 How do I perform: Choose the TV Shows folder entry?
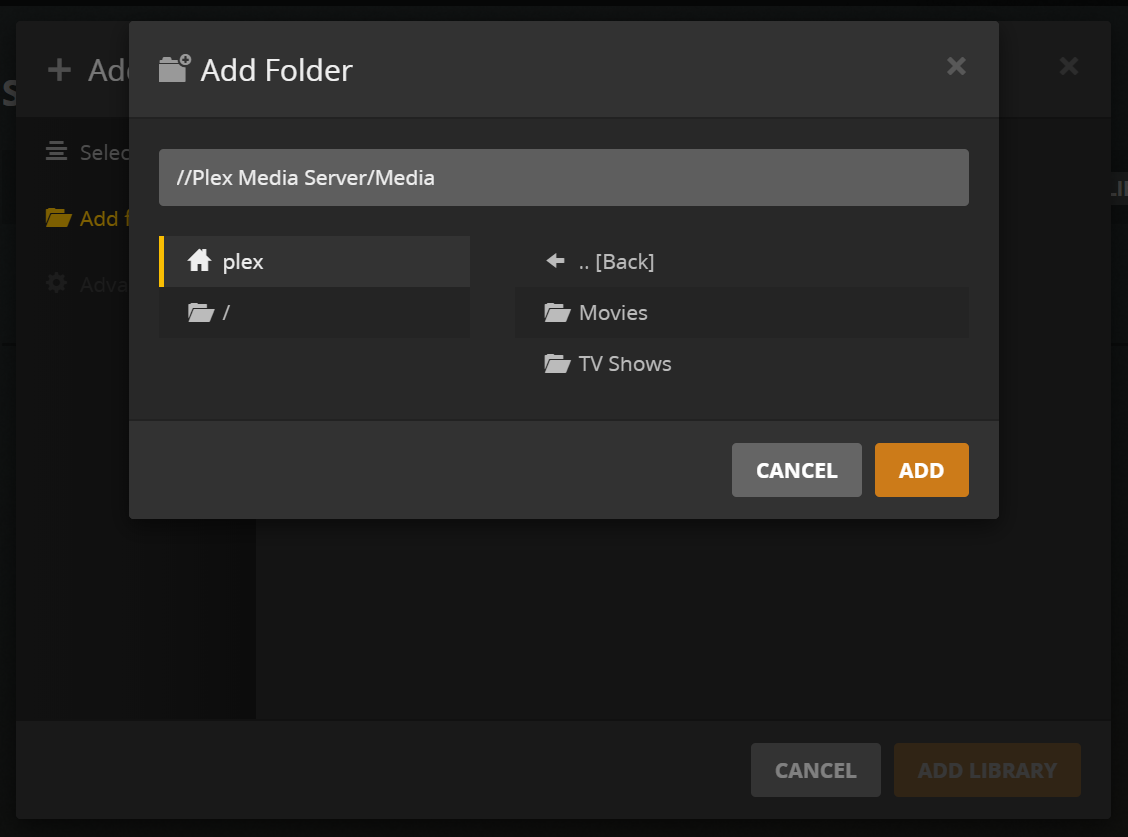742,363
